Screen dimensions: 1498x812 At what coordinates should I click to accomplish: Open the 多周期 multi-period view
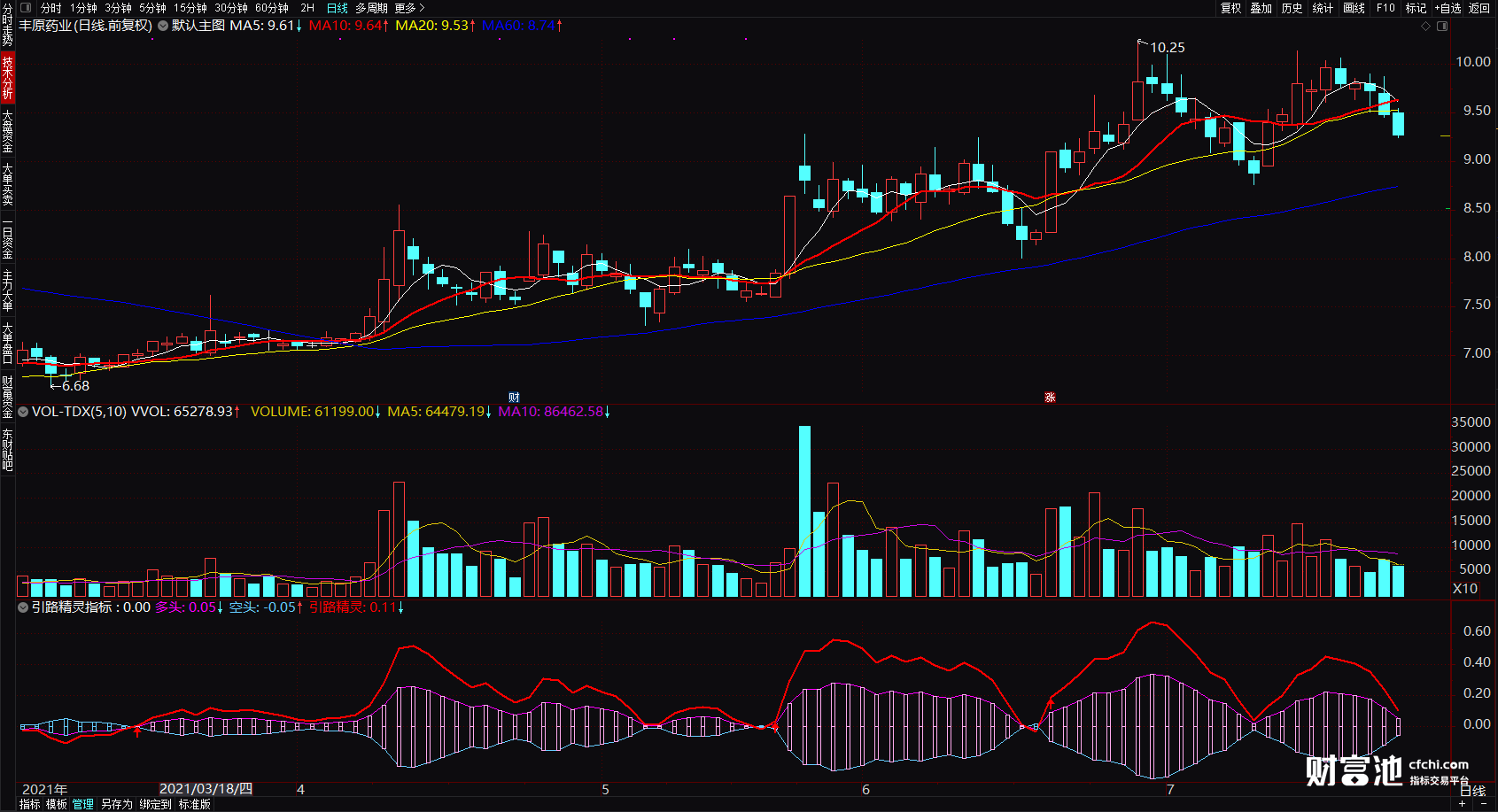pyautogui.click(x=371, y=8)
